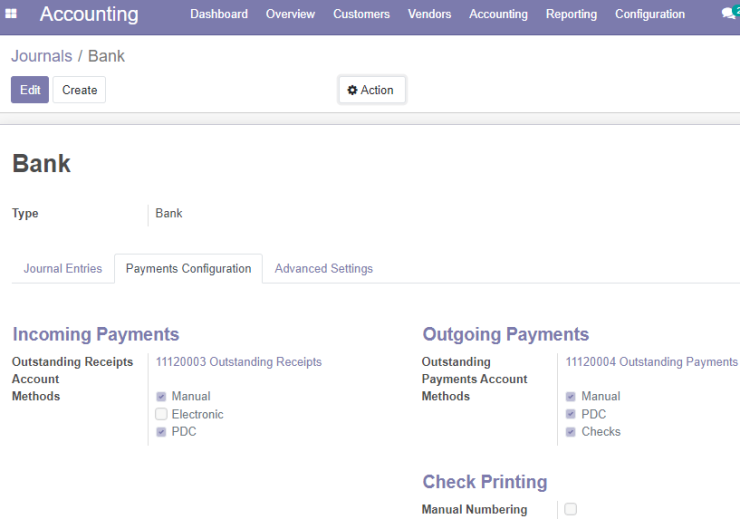Screen dimensions: 740x519
Task: Click the Edit button
Action: pos(30,90)
